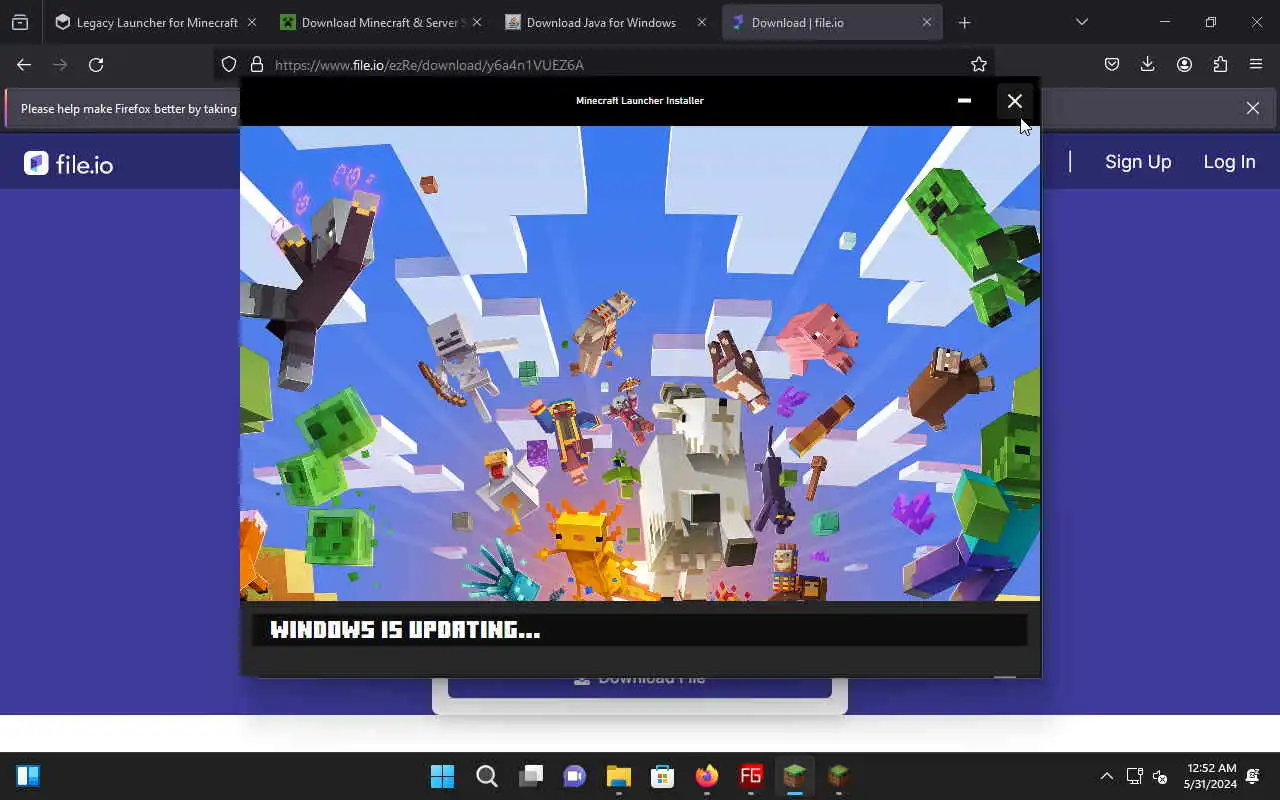
Task: Open the Firefox downloads panel
Action: click(x=1148, y=64)
